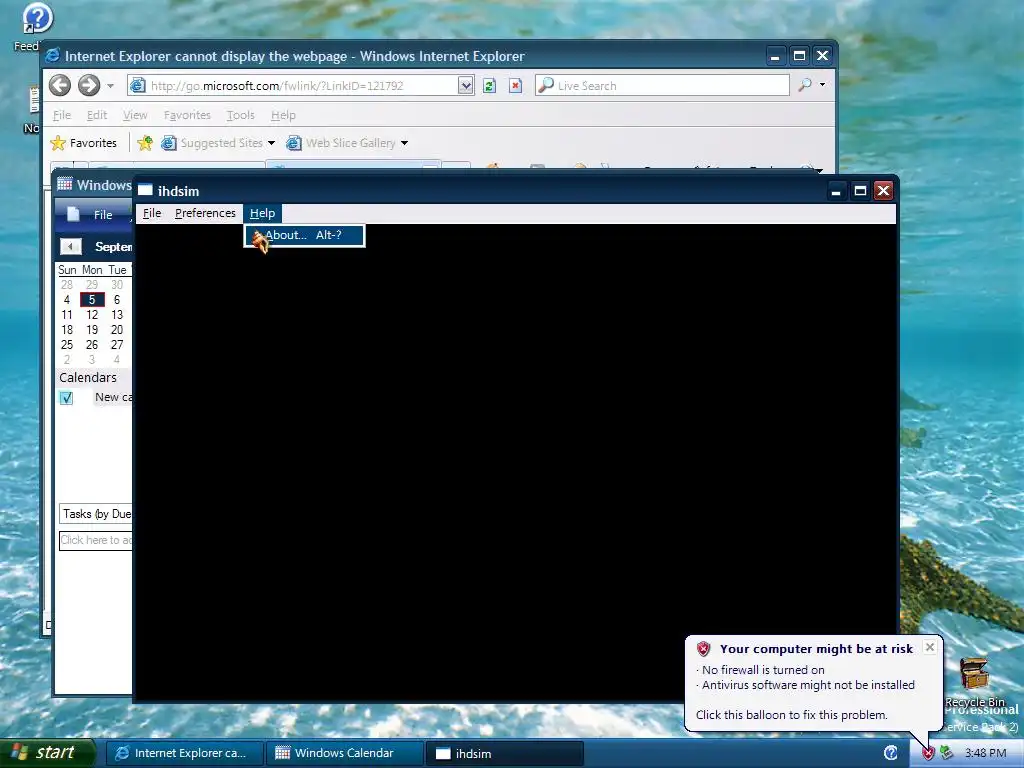Image resolution: width=1024 pixels, height=768 pixels.
Task: Click the green network tray icon
Action: (946, 753)
